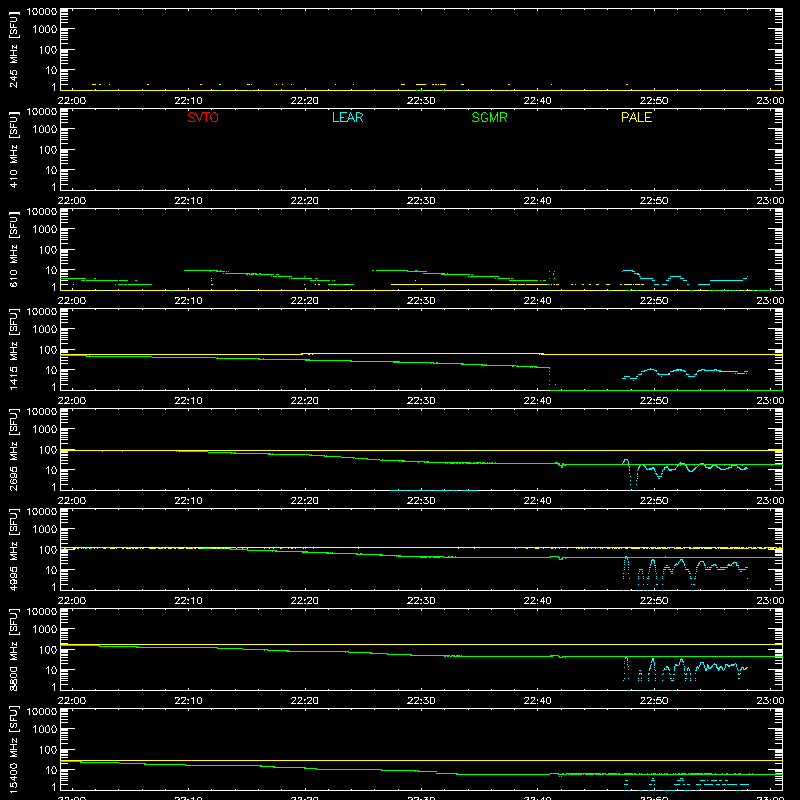The height and width of the screenshot is (800, 800).
Task: Click 23:00 time label under 610 MHz panel
Action: point(770,301)
